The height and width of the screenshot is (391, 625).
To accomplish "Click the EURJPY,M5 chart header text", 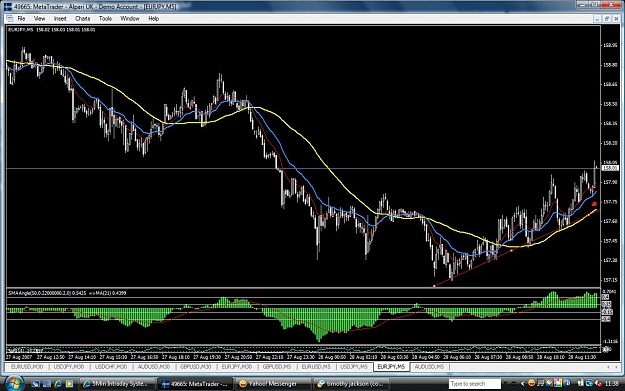I will click(52, 29).
